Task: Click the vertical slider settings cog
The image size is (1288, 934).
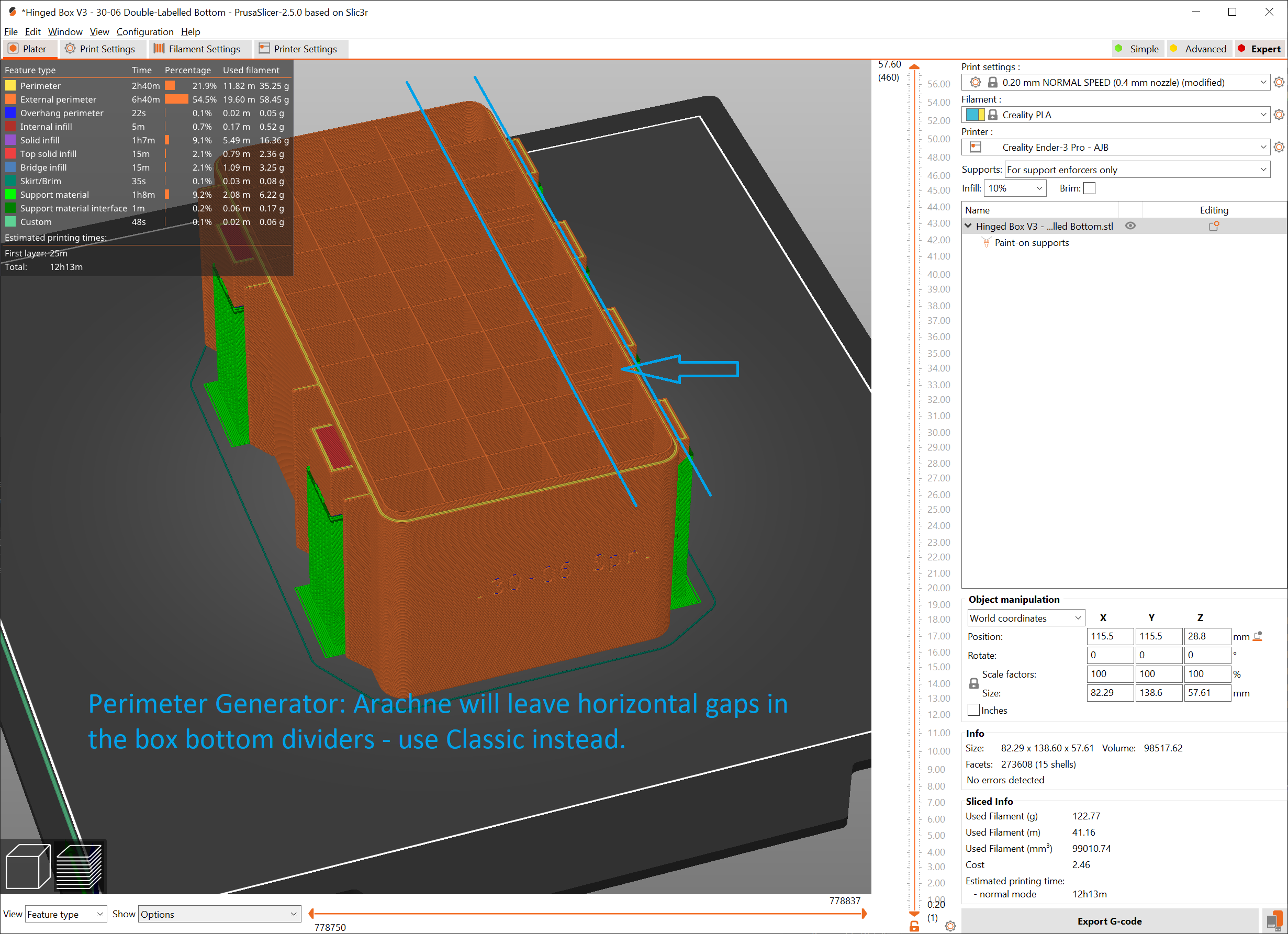Action: pos(950,927)
